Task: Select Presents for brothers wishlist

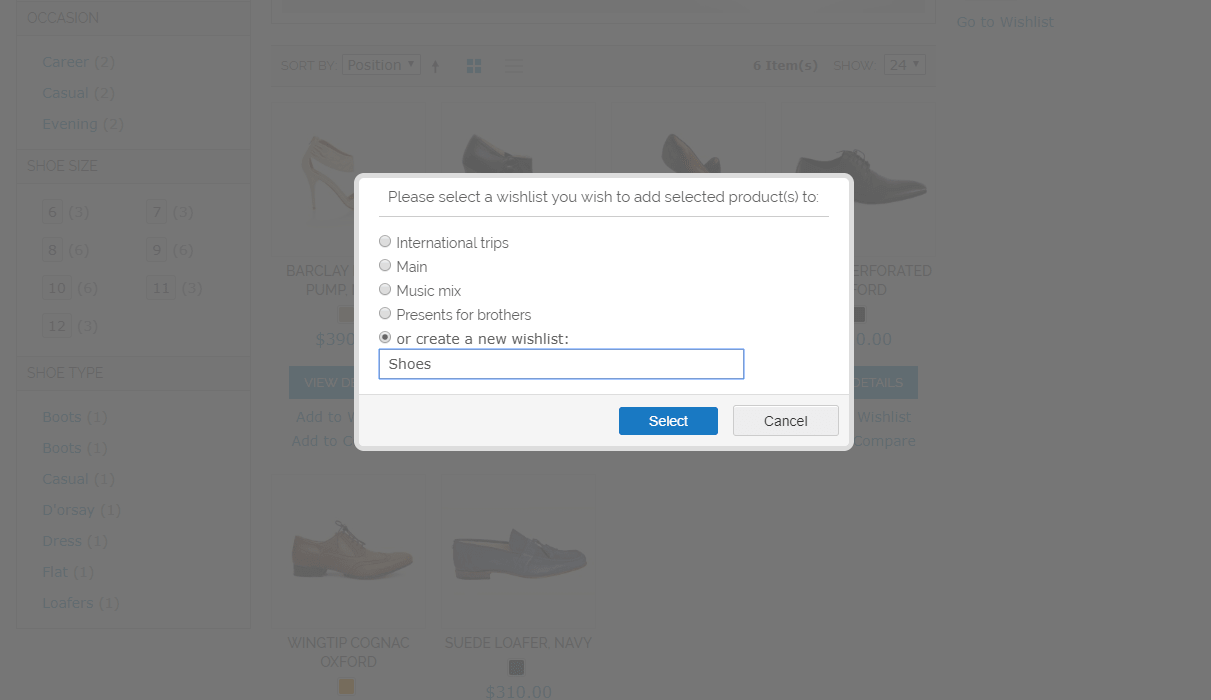Action: (x=385, y=314)
